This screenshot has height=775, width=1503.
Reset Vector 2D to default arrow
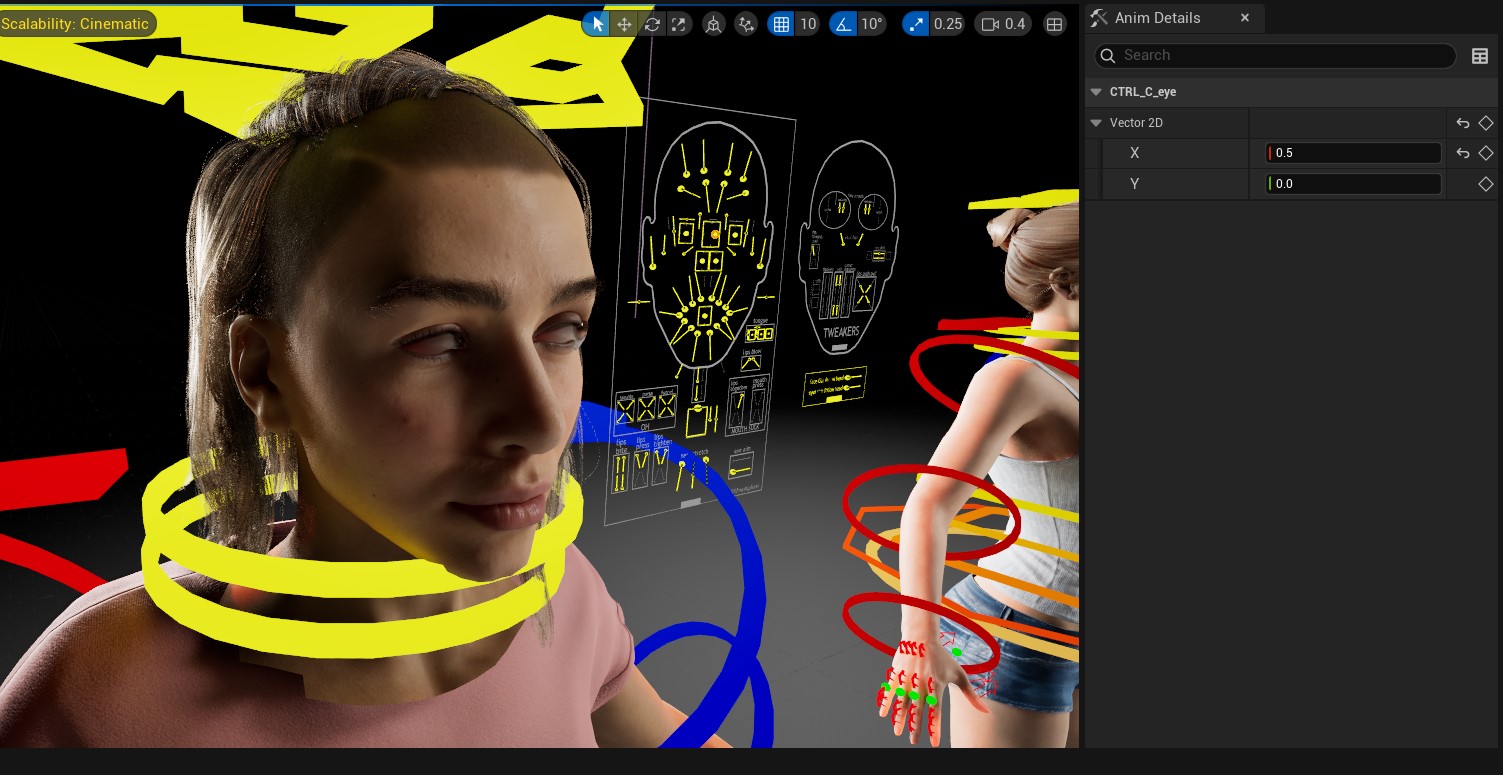pyautogui.click(x=1462, y=123)
